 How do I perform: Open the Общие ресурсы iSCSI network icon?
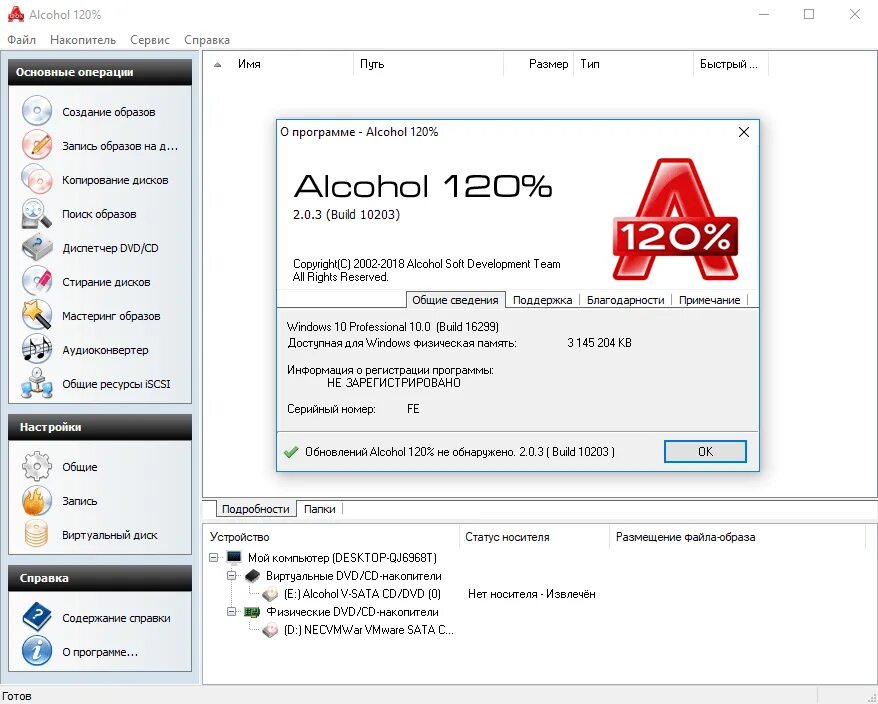coord(37,384)
